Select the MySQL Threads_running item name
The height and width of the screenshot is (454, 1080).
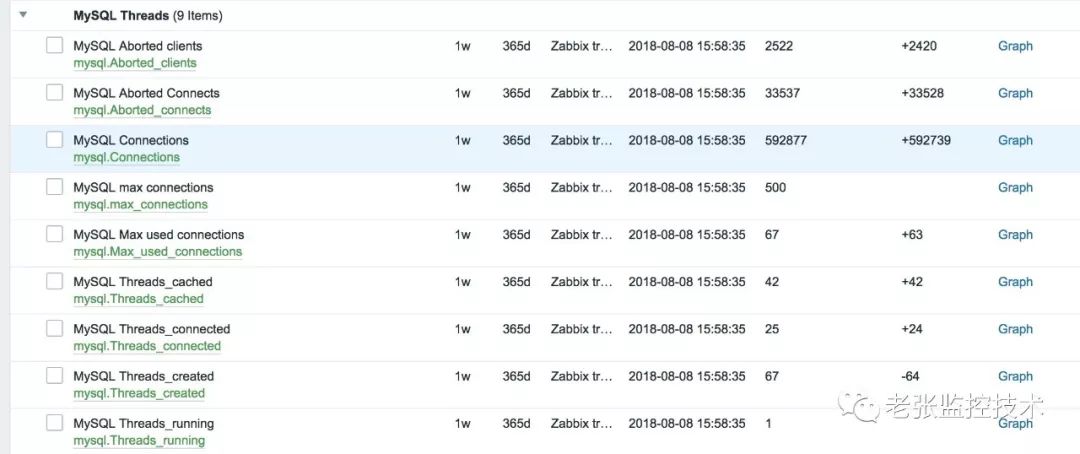pos(144,424)
